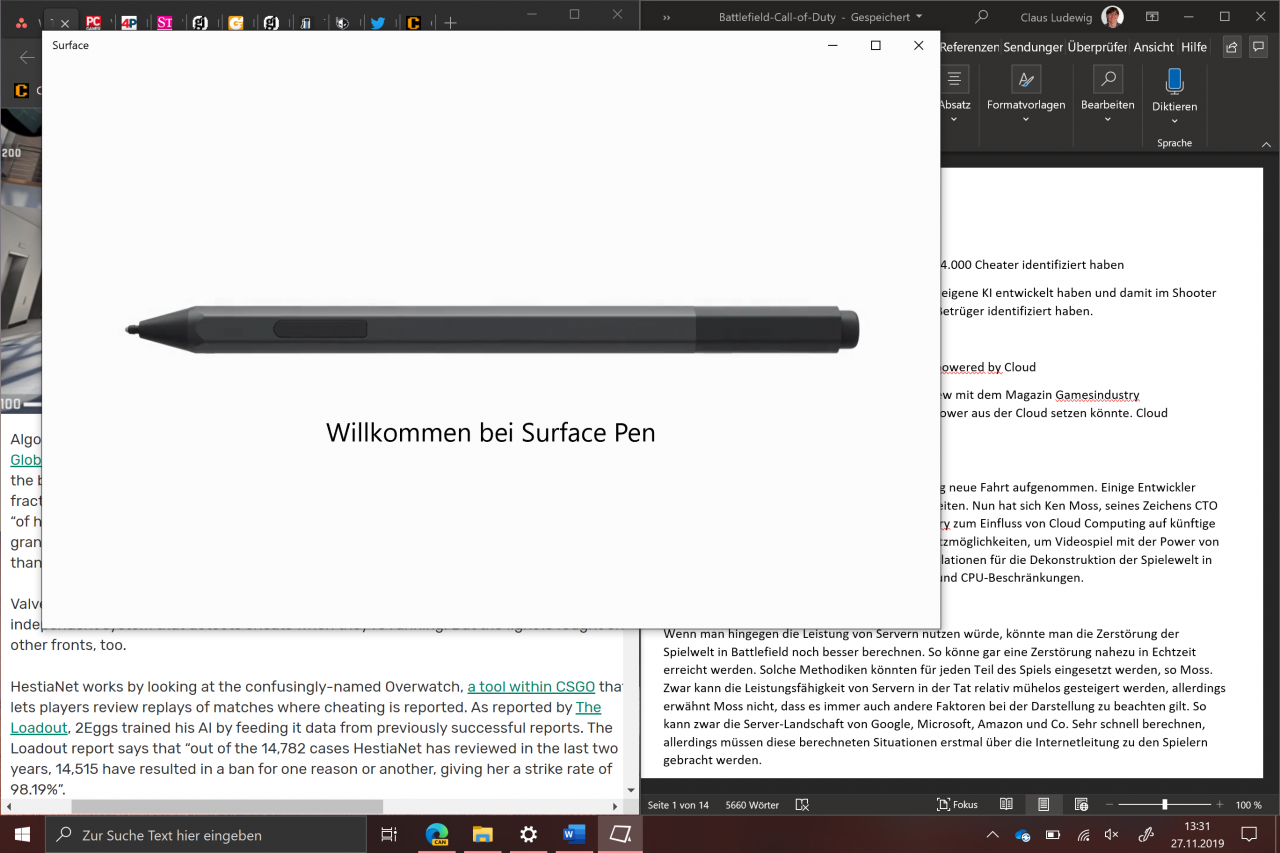The height and width of the screenshot is (853, 1280).
Task: Switch to the Twitter browser tab
Action: click(378, 22)
